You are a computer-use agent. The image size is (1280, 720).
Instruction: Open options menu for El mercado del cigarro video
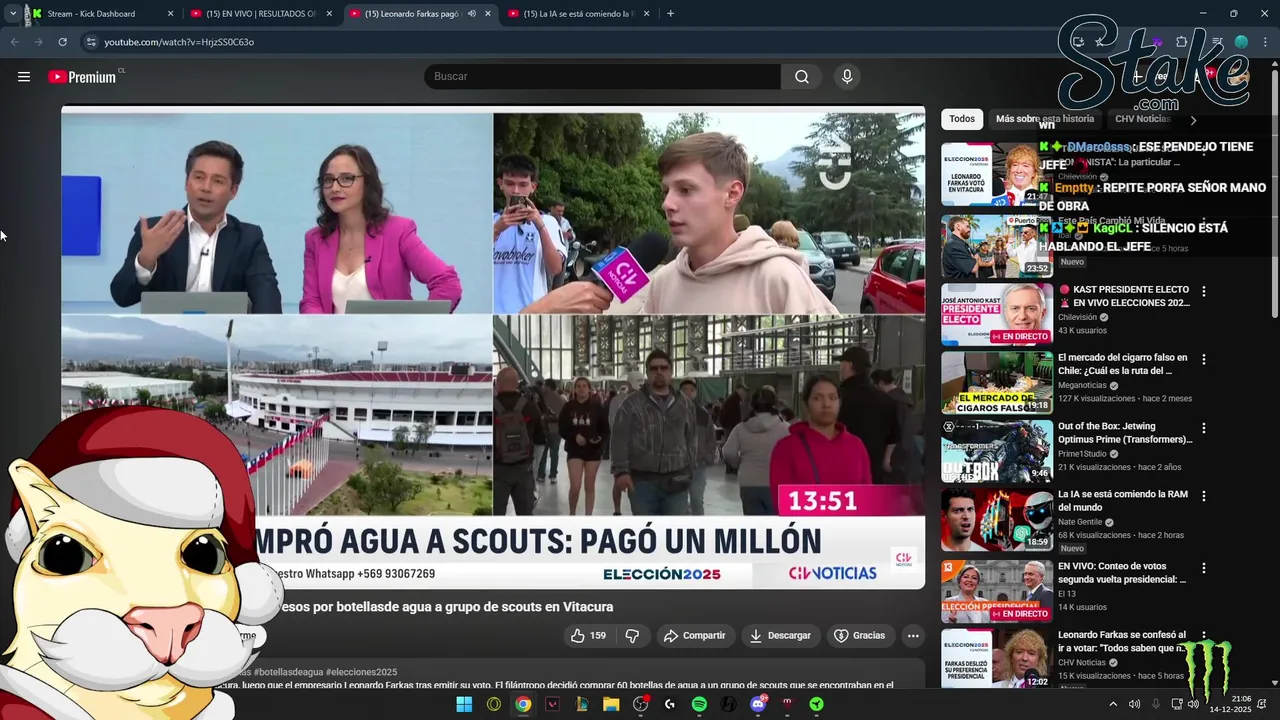coord(1204,359)
